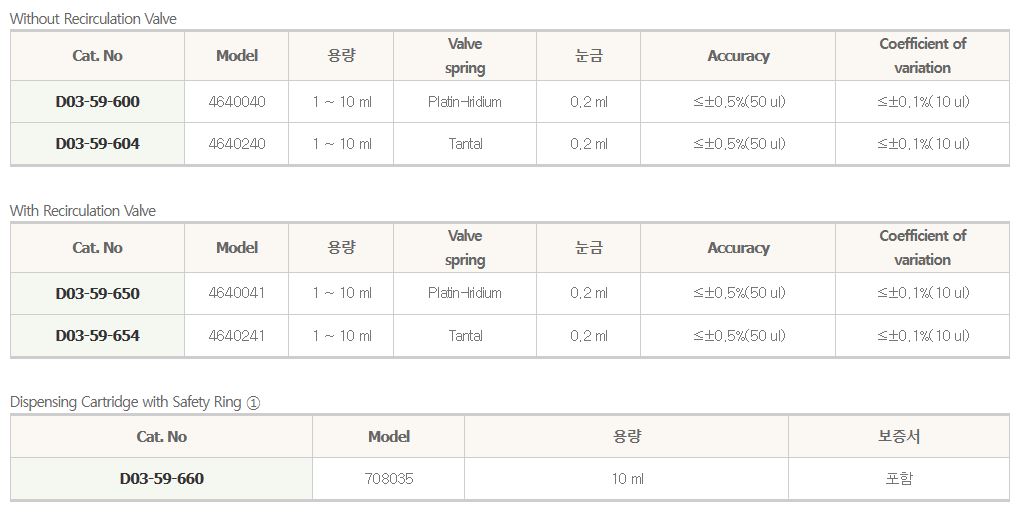The height and width of the screenshot is (522, 1023).
Task: Click 'With Recirculation Valve' heading
Action: [83, 211]
